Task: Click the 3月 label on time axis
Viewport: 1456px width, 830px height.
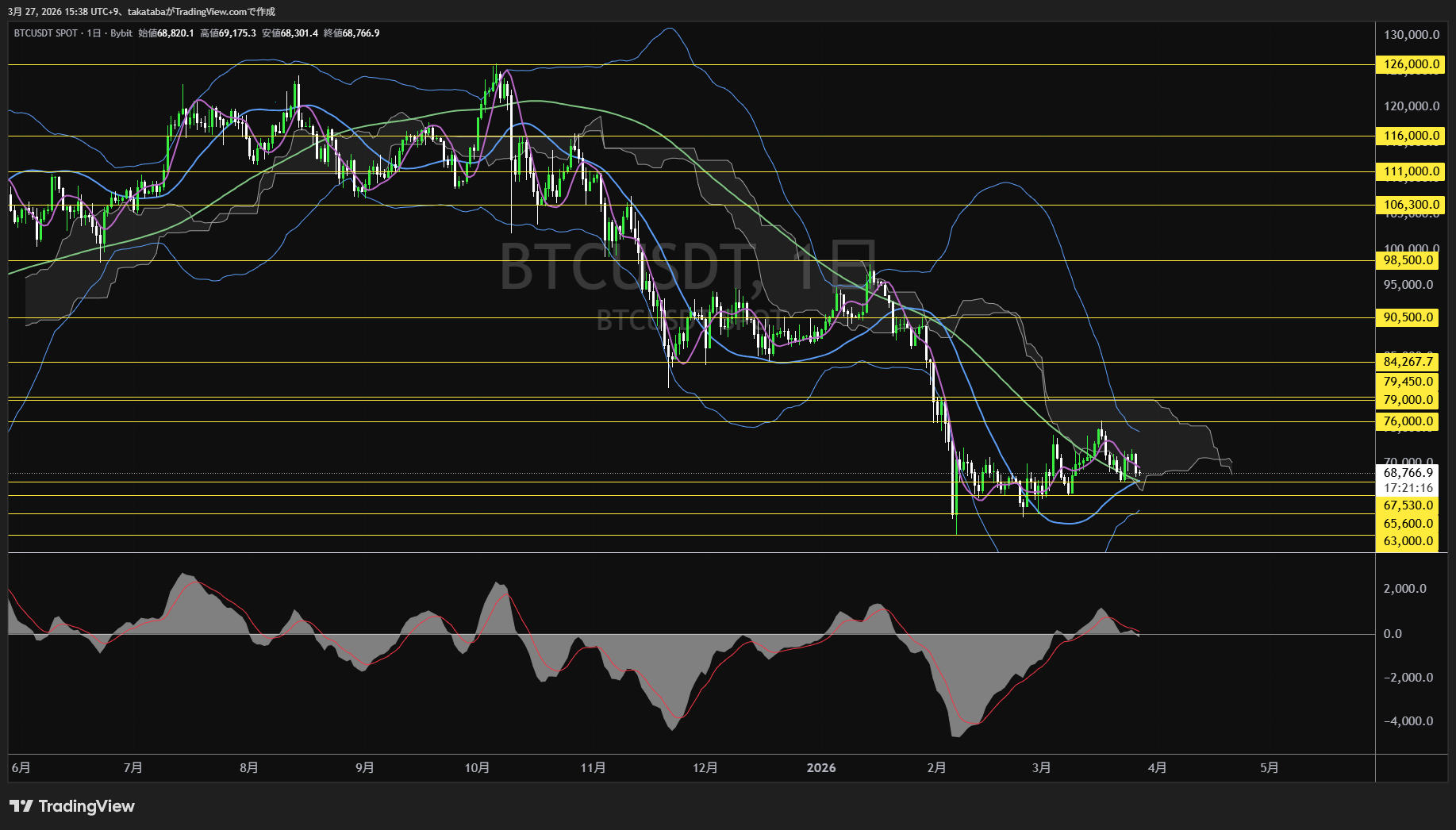Action: point(1041,768)
